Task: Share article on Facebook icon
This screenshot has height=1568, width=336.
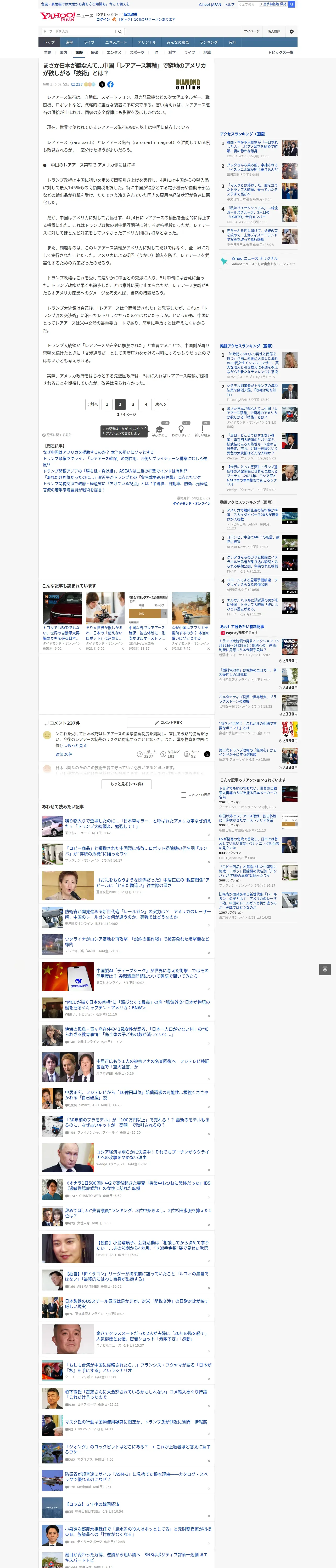Action: (x=110, y=85)
